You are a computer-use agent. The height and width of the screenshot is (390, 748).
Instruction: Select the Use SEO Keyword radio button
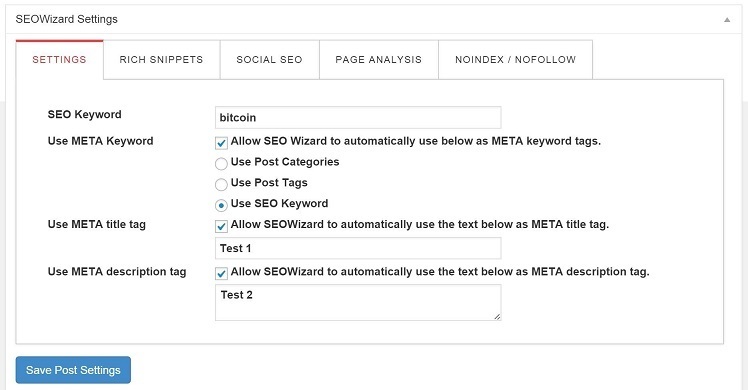tap(221, 205)
